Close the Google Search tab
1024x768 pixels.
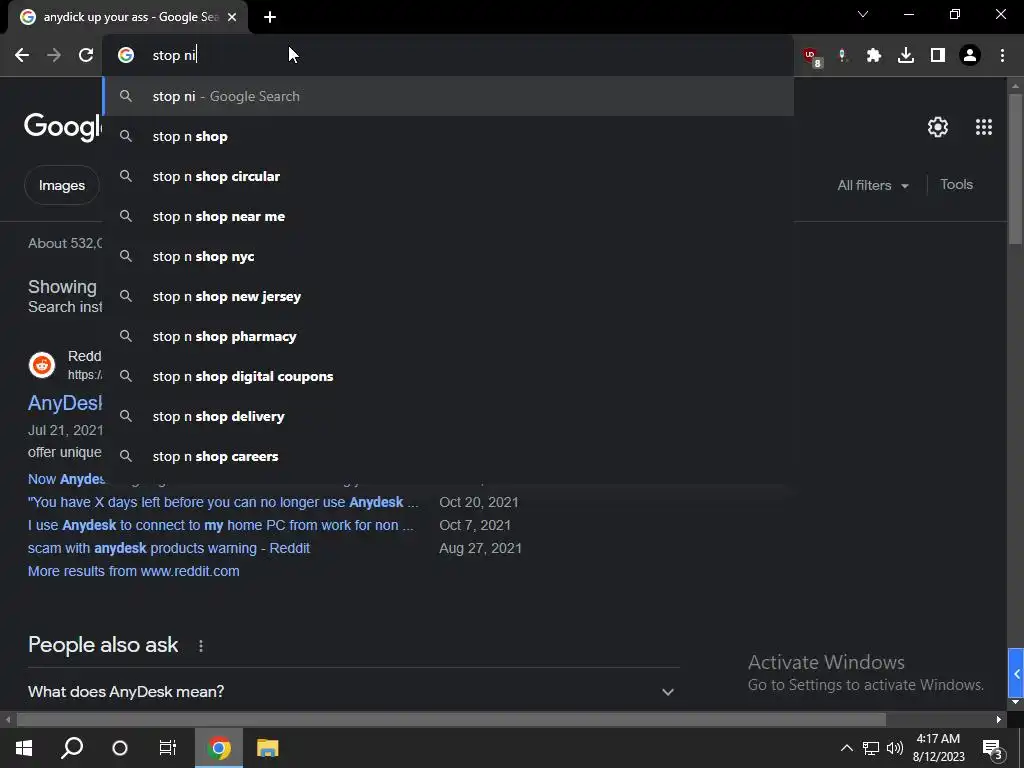(232, 17)
